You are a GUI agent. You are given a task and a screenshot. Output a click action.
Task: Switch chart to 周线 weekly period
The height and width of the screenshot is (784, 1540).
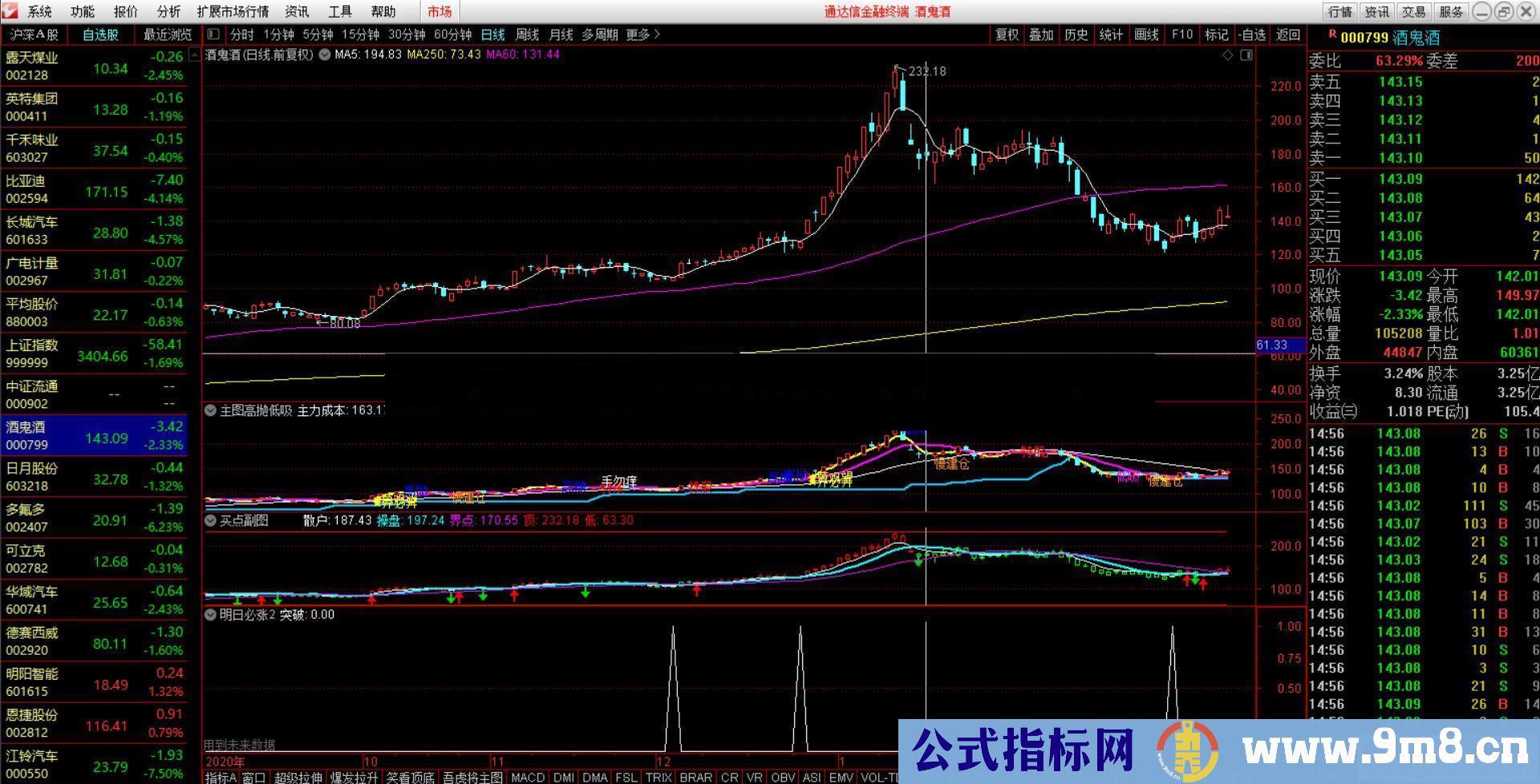[x=527, y=34]
